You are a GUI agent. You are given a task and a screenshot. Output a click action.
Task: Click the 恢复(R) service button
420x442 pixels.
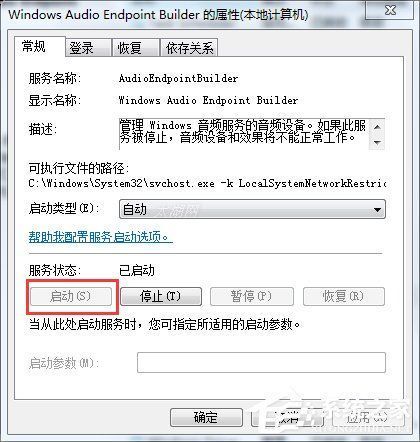tap(344, 296)
